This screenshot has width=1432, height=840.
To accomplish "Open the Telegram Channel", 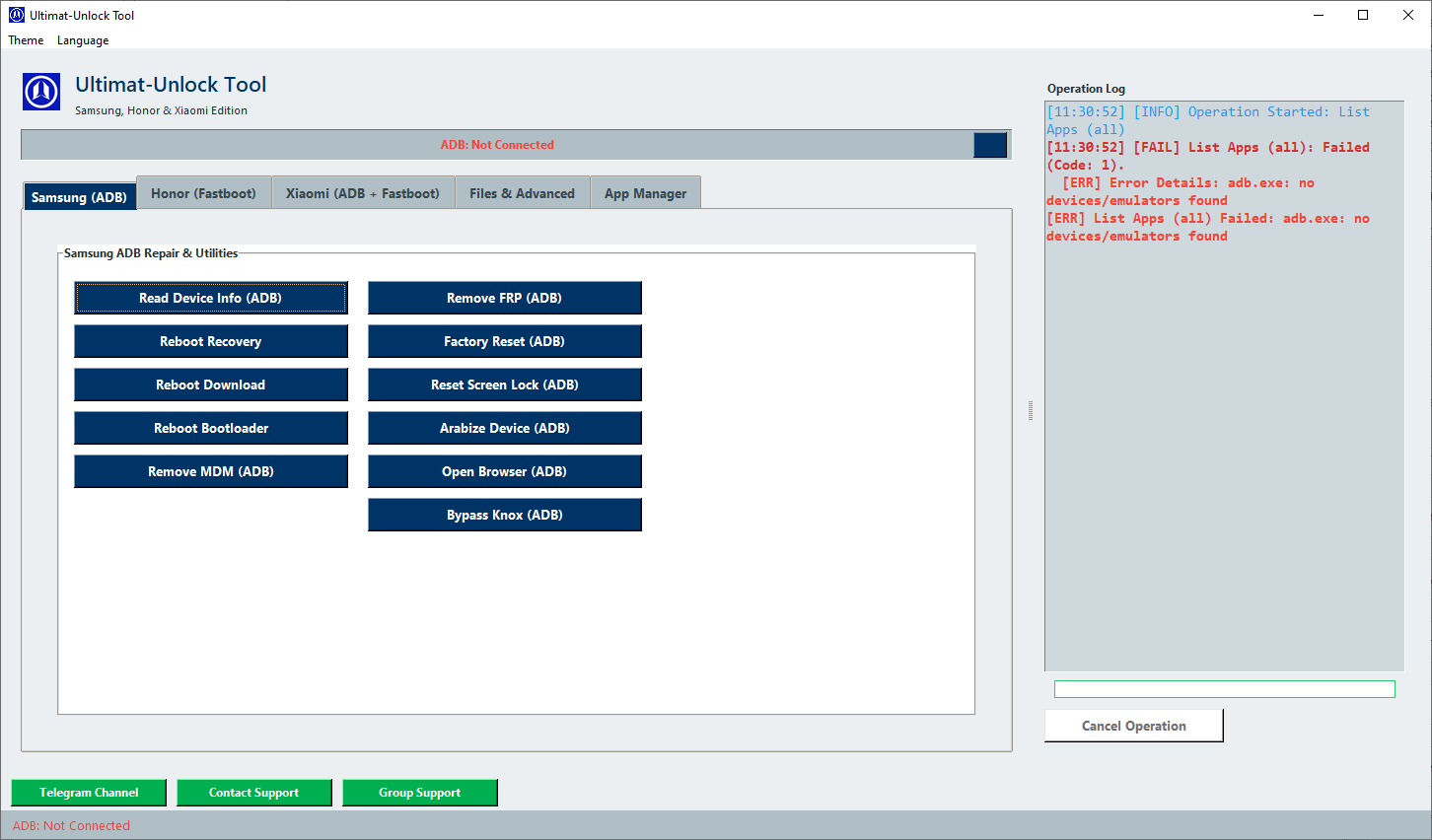I will point(88,792).
